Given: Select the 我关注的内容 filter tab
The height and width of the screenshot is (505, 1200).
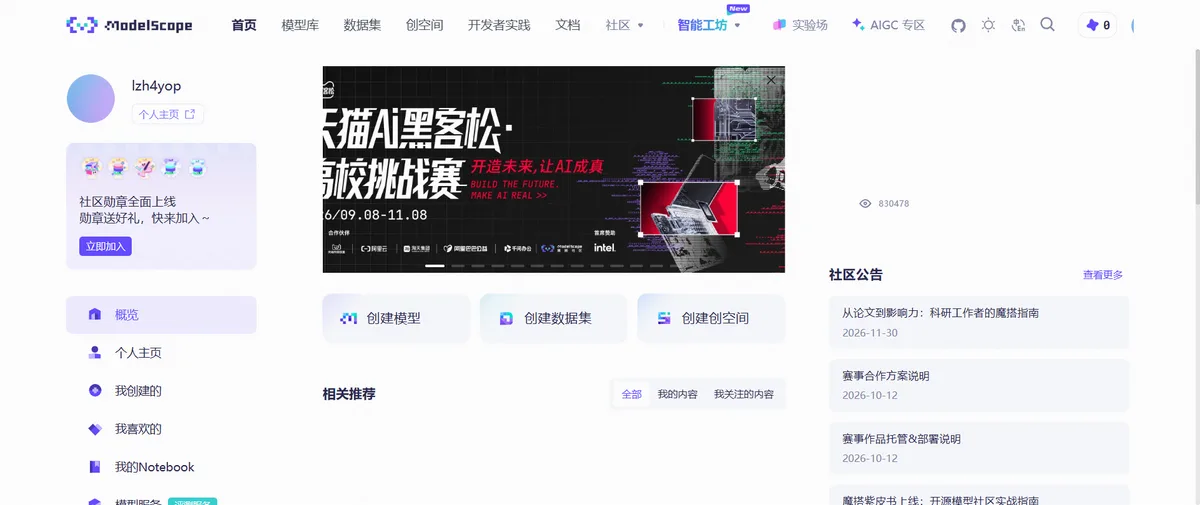Looking at the screenshot, I should click(x=743, y=394).
